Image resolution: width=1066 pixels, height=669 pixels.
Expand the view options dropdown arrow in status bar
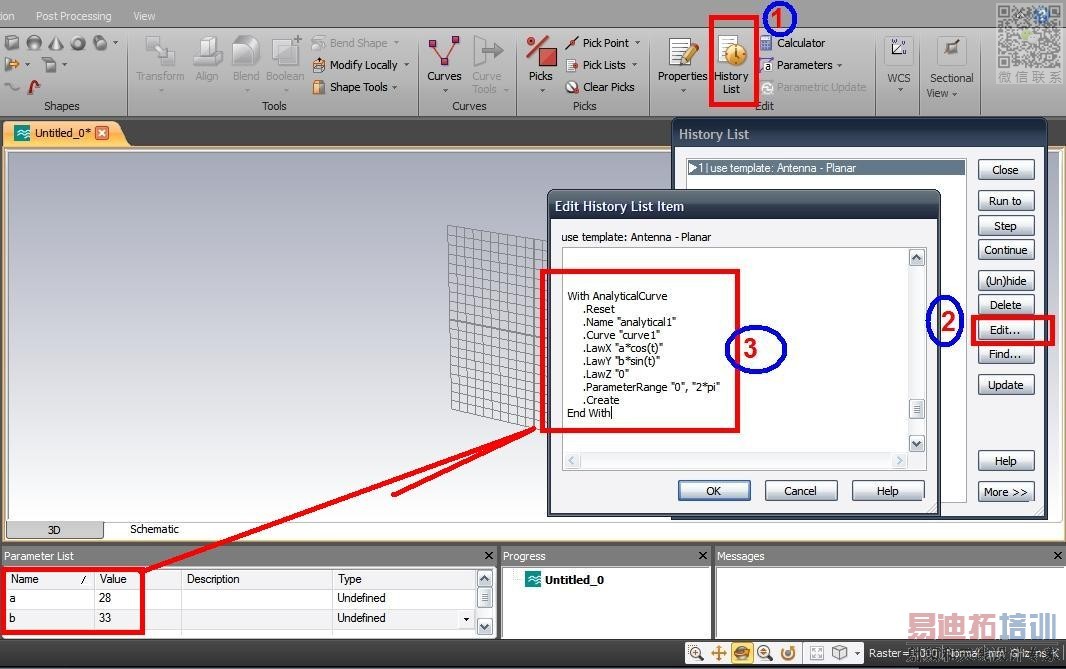pyautogui.click(x=857, y=654)
